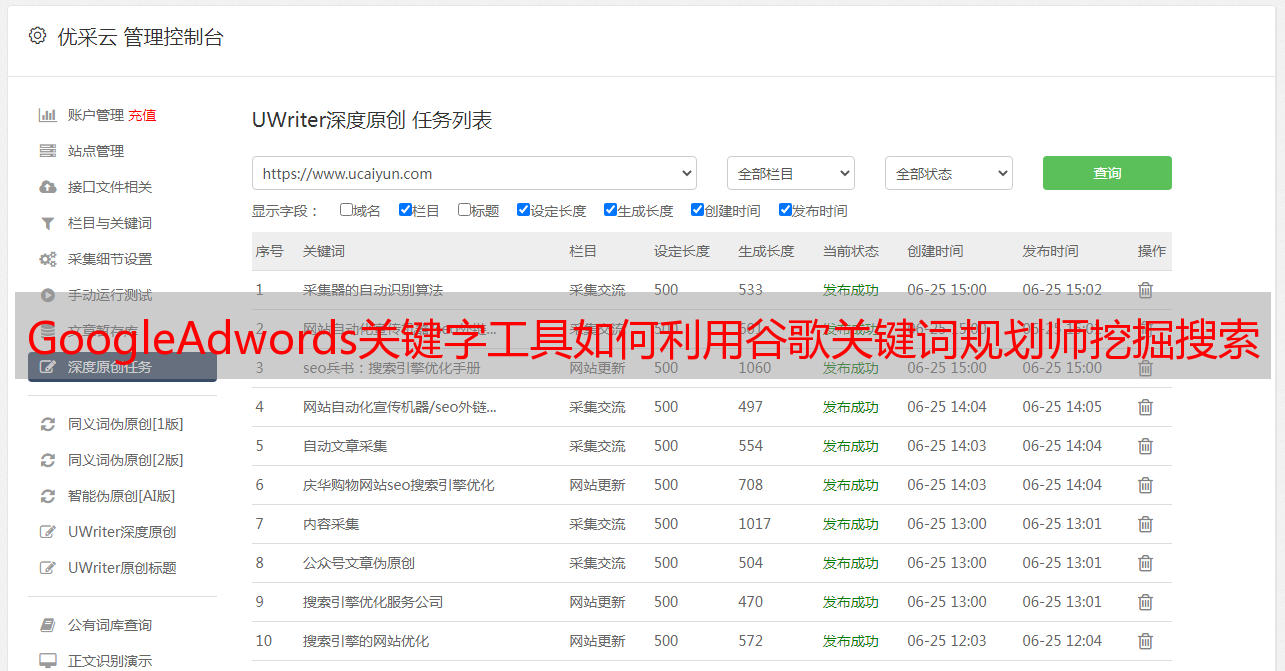Click trash icon for 公众号文章伪原创
Image resolution: width=1285 pixels, height=671 pixels.
click(1145, 563)
